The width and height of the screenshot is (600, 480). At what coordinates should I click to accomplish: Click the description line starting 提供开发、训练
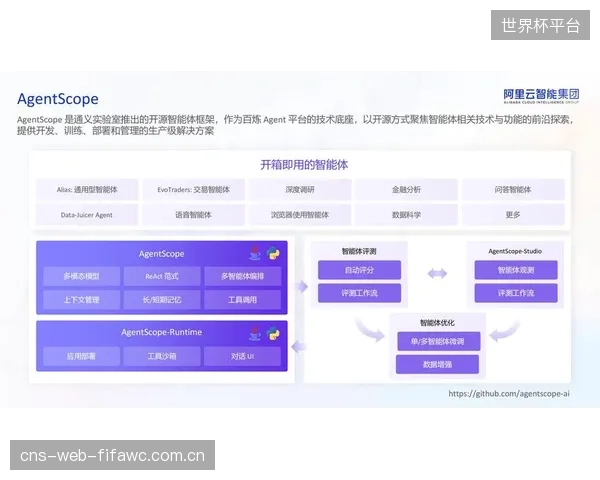pyautogui.click(x=116, y=131)
